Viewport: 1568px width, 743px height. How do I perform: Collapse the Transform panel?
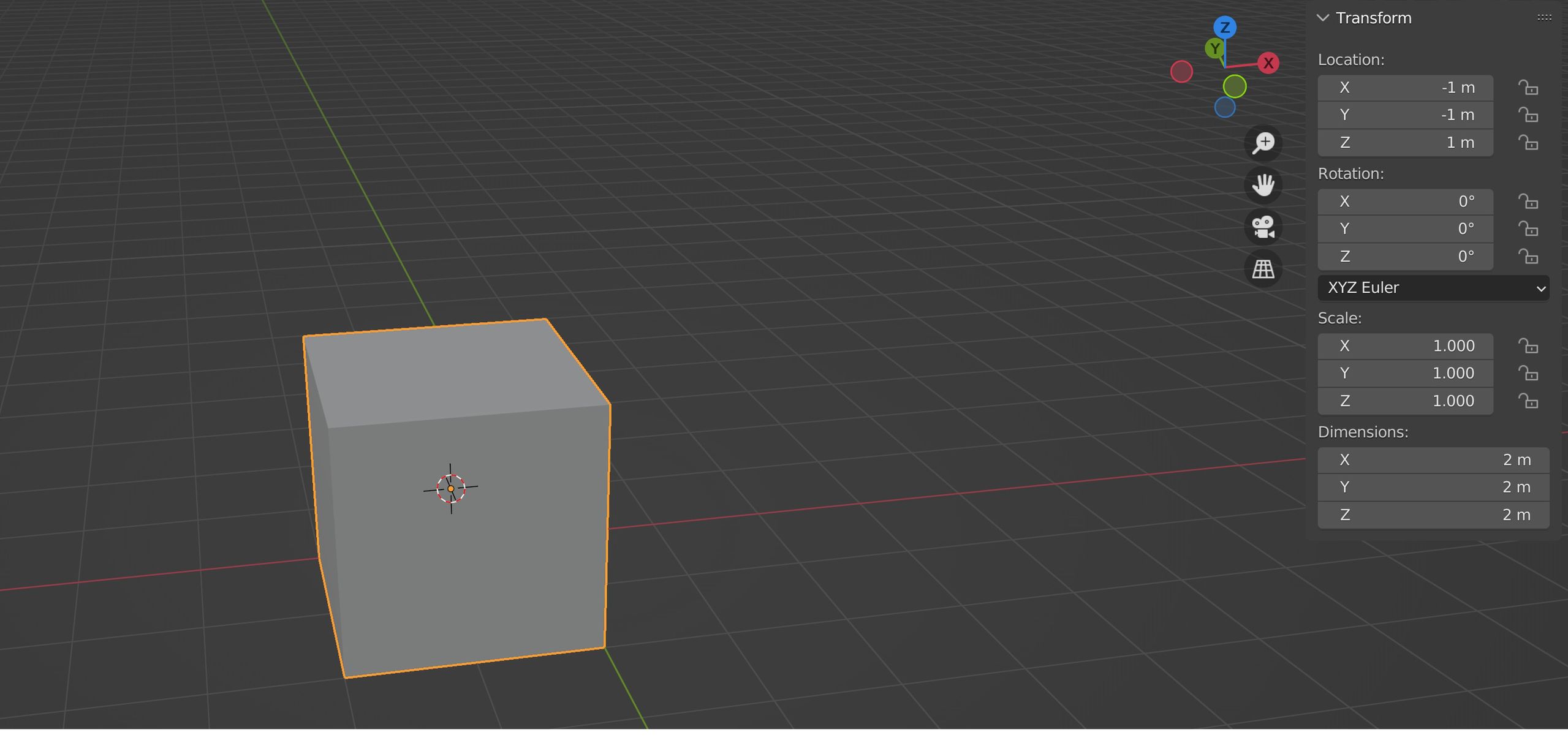click(1323, 18)
